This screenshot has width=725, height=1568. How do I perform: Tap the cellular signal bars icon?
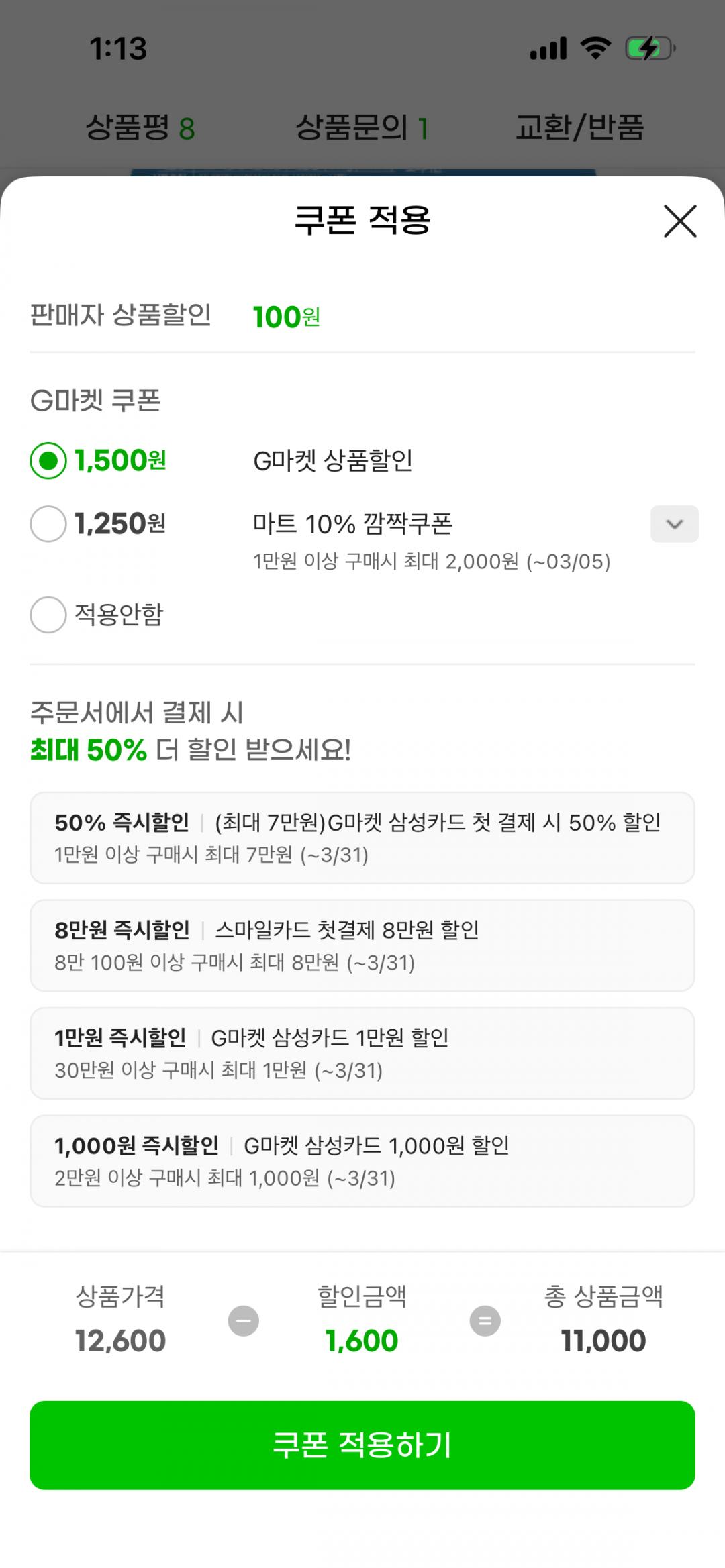pos(548,48)
